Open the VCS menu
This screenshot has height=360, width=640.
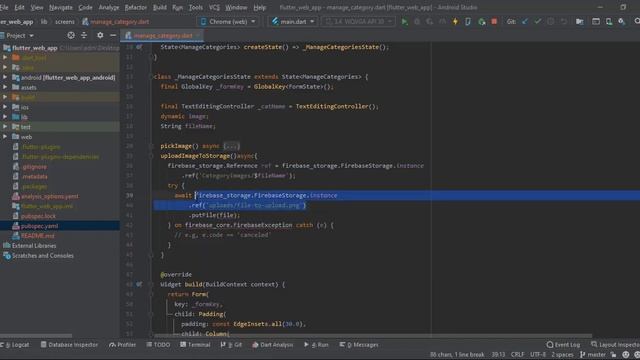[214, 7]
